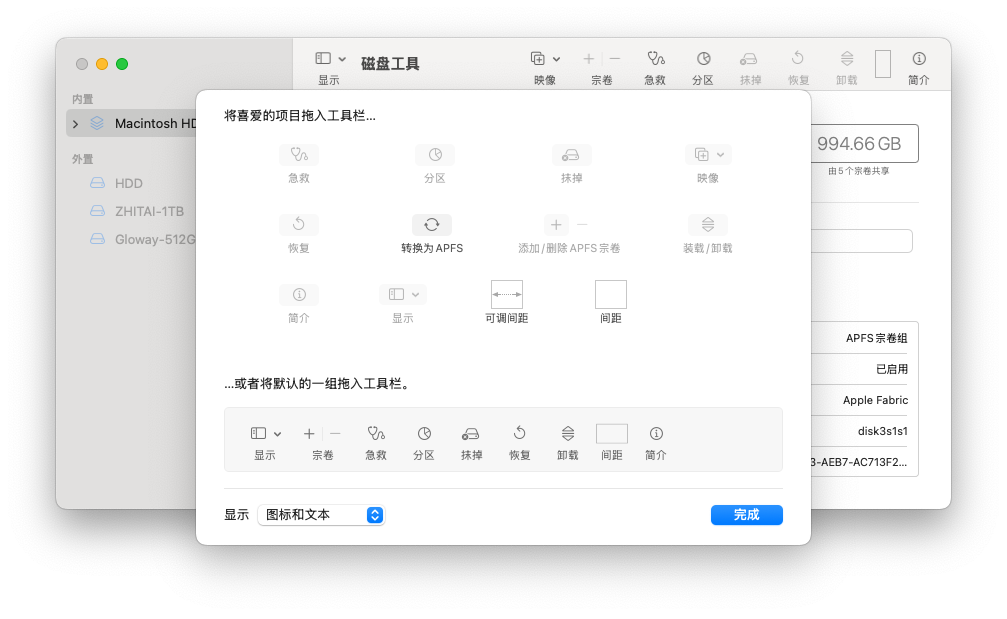Screen dimensions: 1007x619
Task: Select the 急救 (First Aid) icon in customization palette
Action: click(299, 154)
